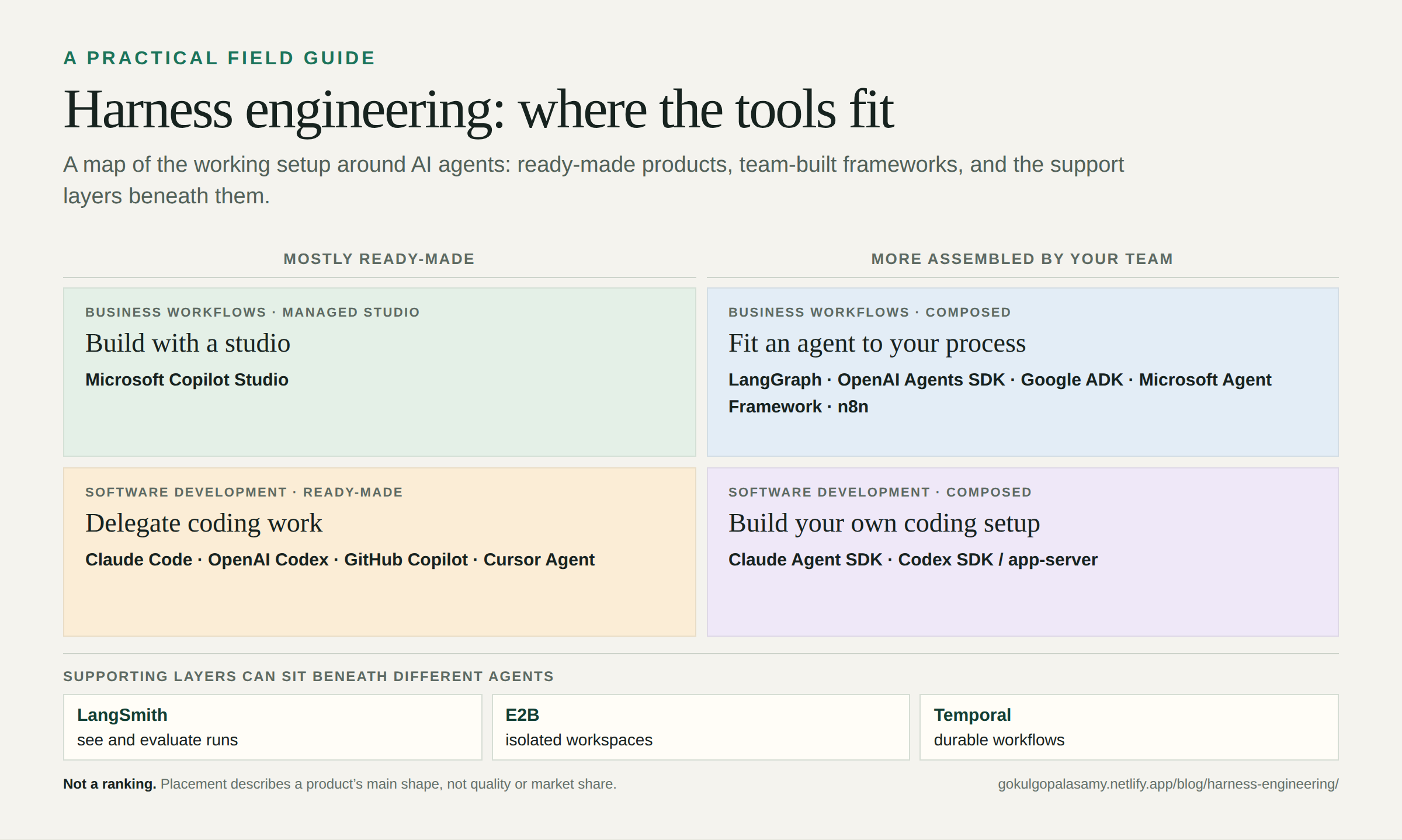The height and width of the screenshot is (840, 1402).
Task: Select the 'Claude Code · OpenAI Codex · GitHub Copilot · Cursor Agent' line
Action: [340, 560]
